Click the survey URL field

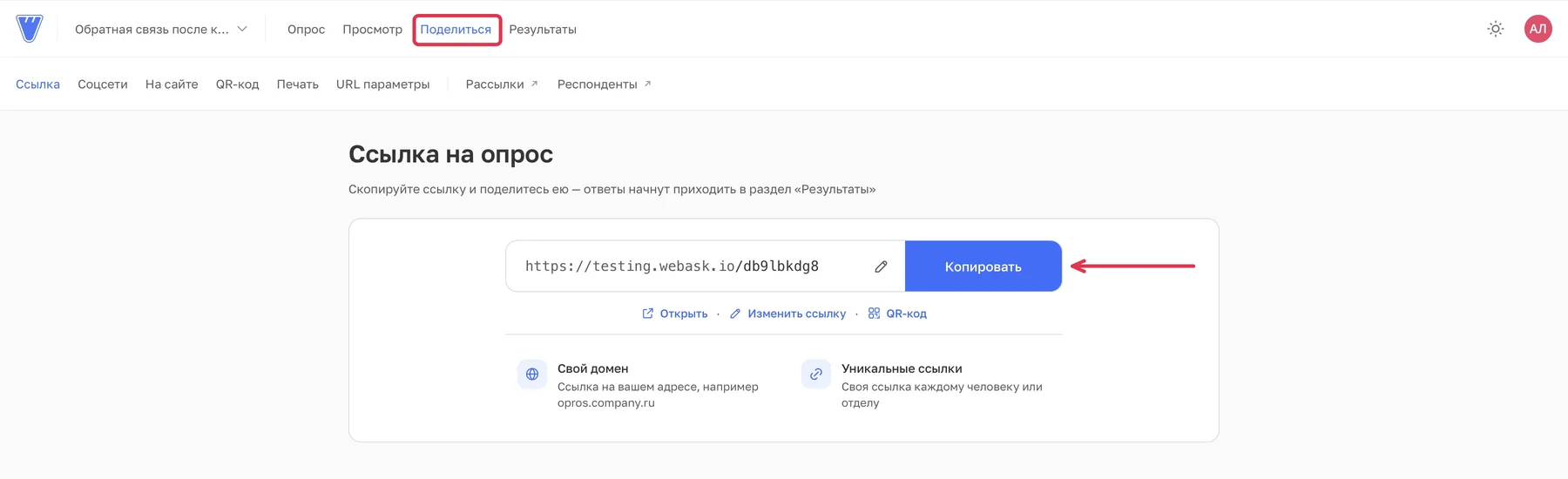pyautogui.click(x=706, y=266)
